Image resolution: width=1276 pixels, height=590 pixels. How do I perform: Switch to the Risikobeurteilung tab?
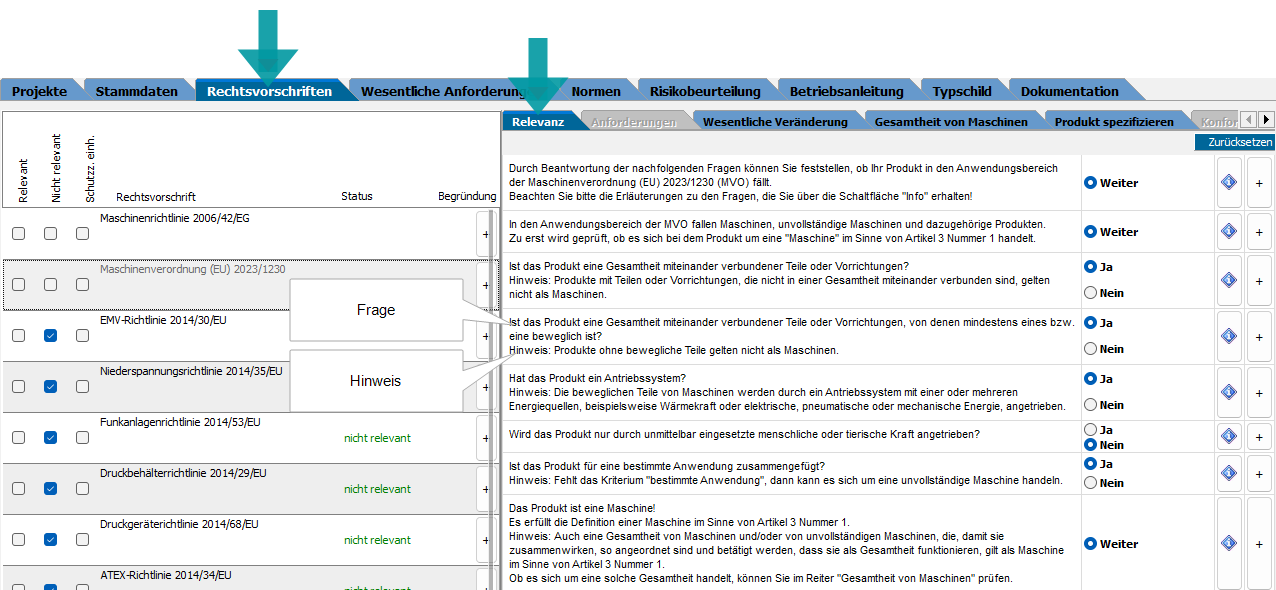(x=704, y=91)
